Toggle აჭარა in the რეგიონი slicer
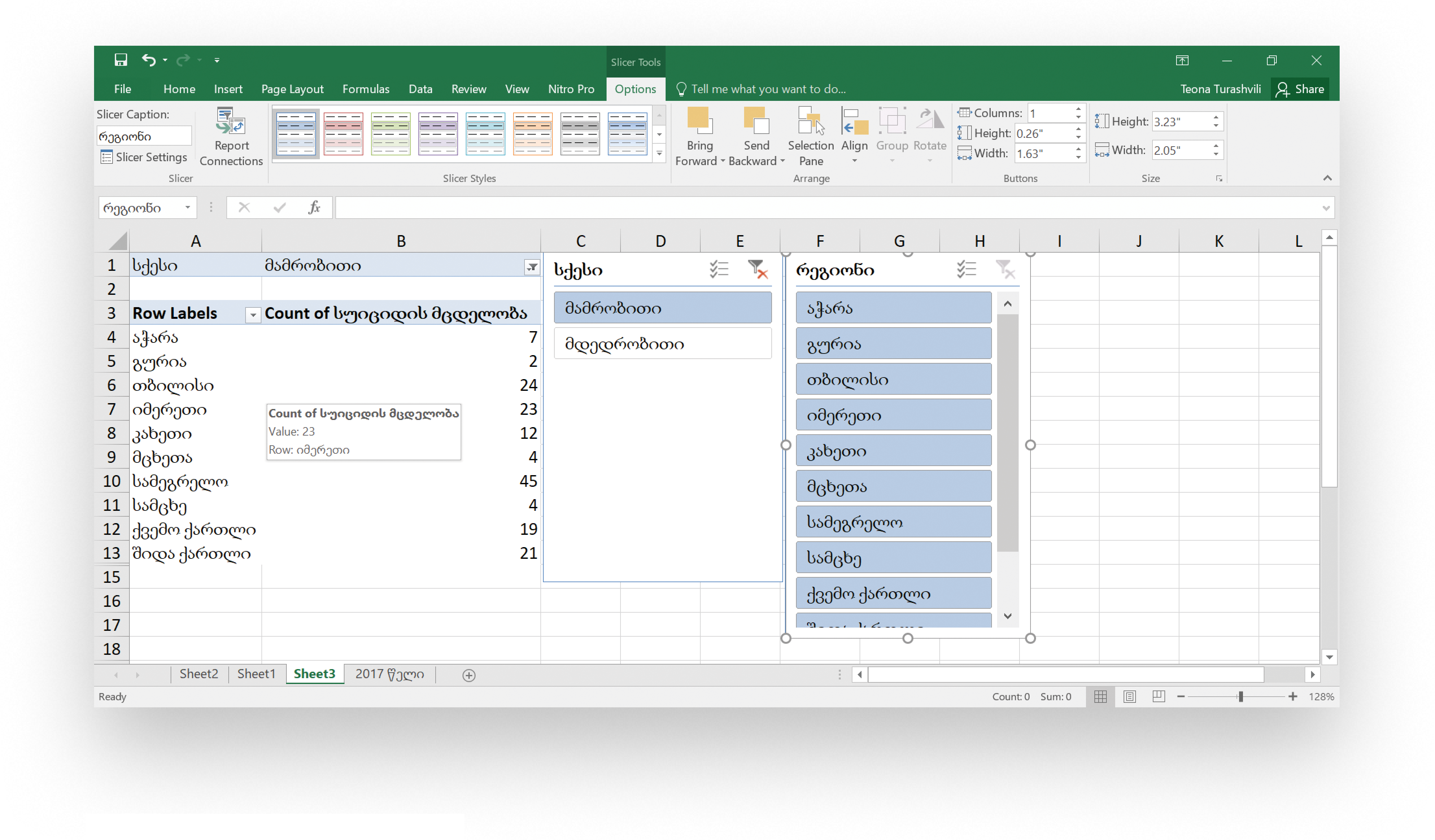This screenshot has width=1435, height=840. coord(893,307)
